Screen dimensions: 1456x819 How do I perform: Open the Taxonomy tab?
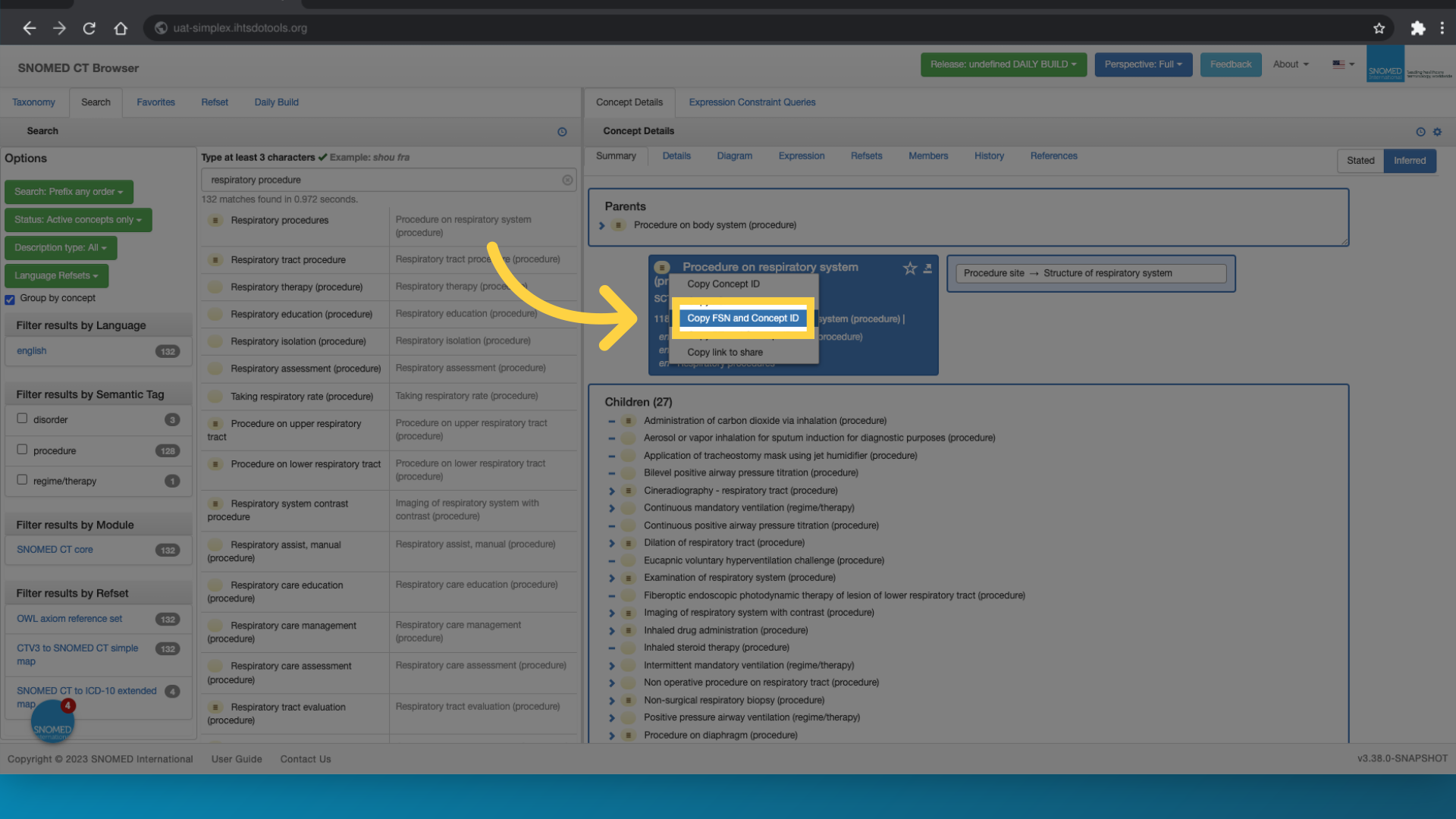pos(33,102)
